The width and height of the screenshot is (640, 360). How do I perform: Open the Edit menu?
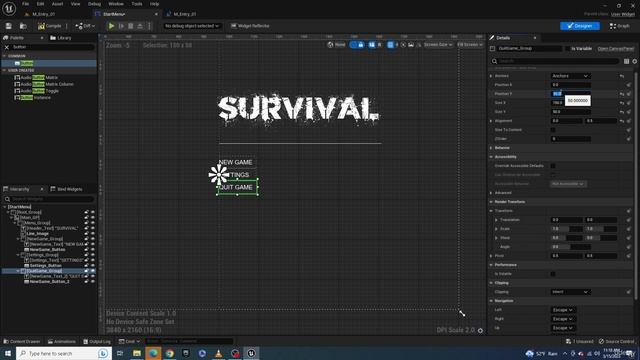coord(40,4)
